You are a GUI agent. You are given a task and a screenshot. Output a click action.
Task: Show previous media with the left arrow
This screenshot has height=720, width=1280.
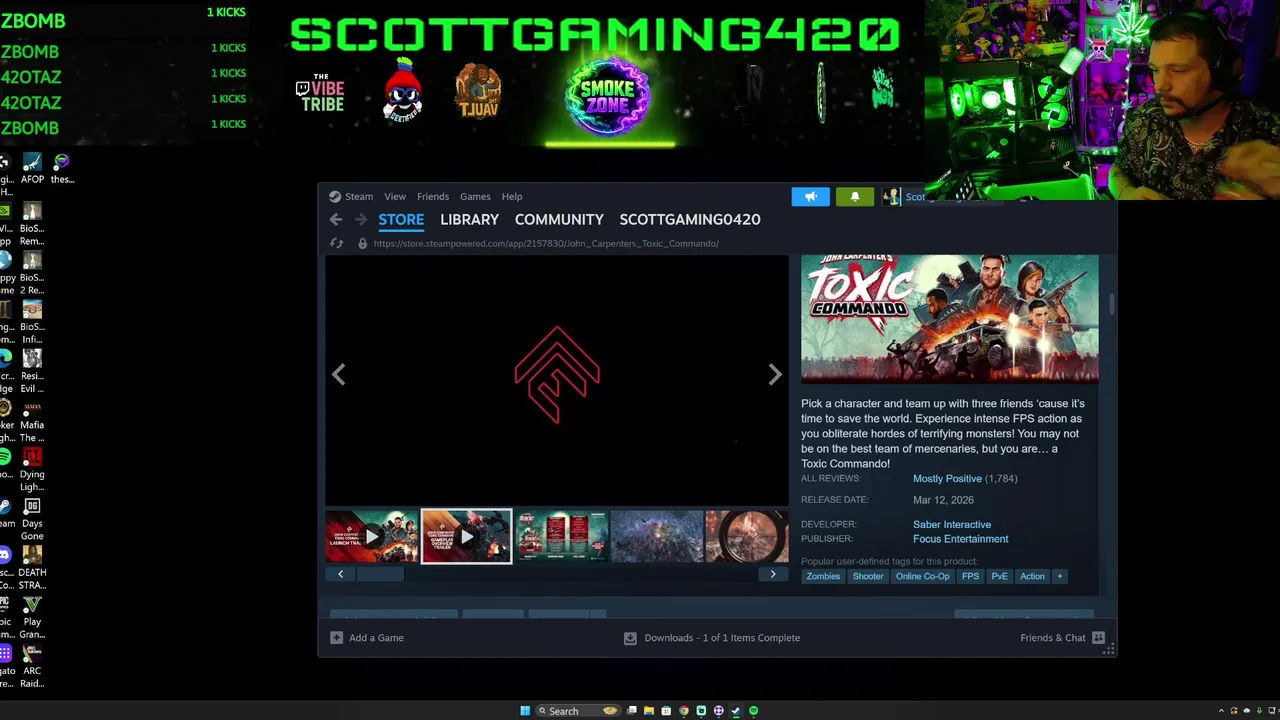(x=339, y=374)
